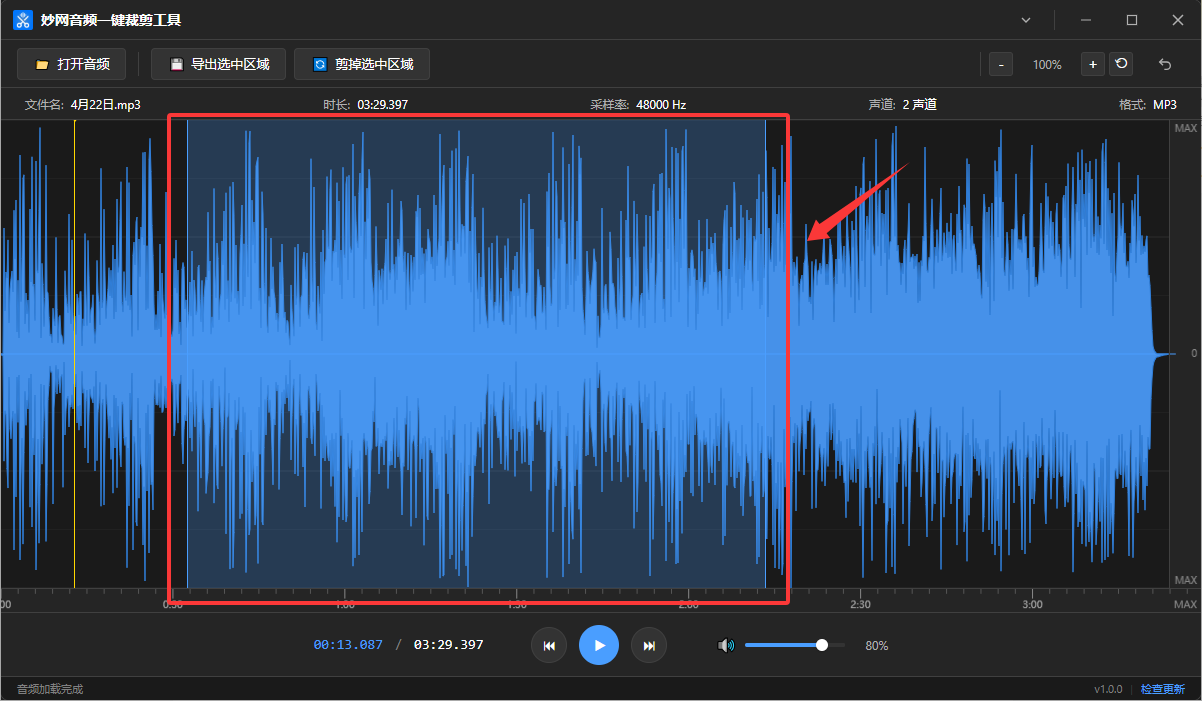Screen dimensions: 1202x701
Task: Skip to previous with rewind button
Action: (549, 645)
